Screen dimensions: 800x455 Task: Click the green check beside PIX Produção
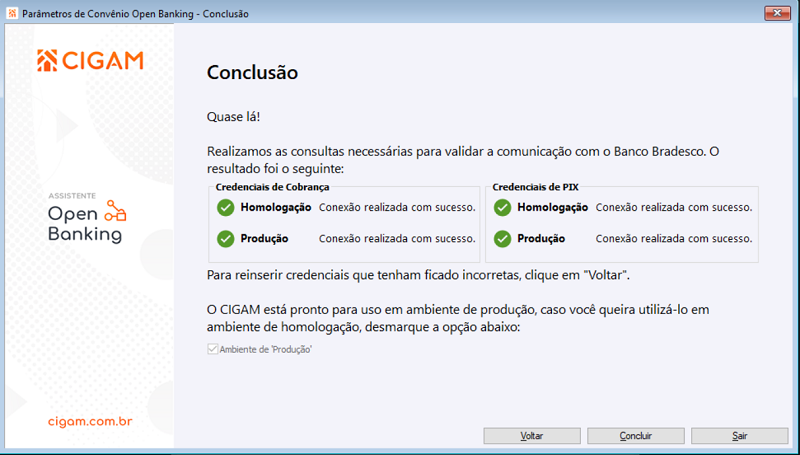click(x=502, y=239)
